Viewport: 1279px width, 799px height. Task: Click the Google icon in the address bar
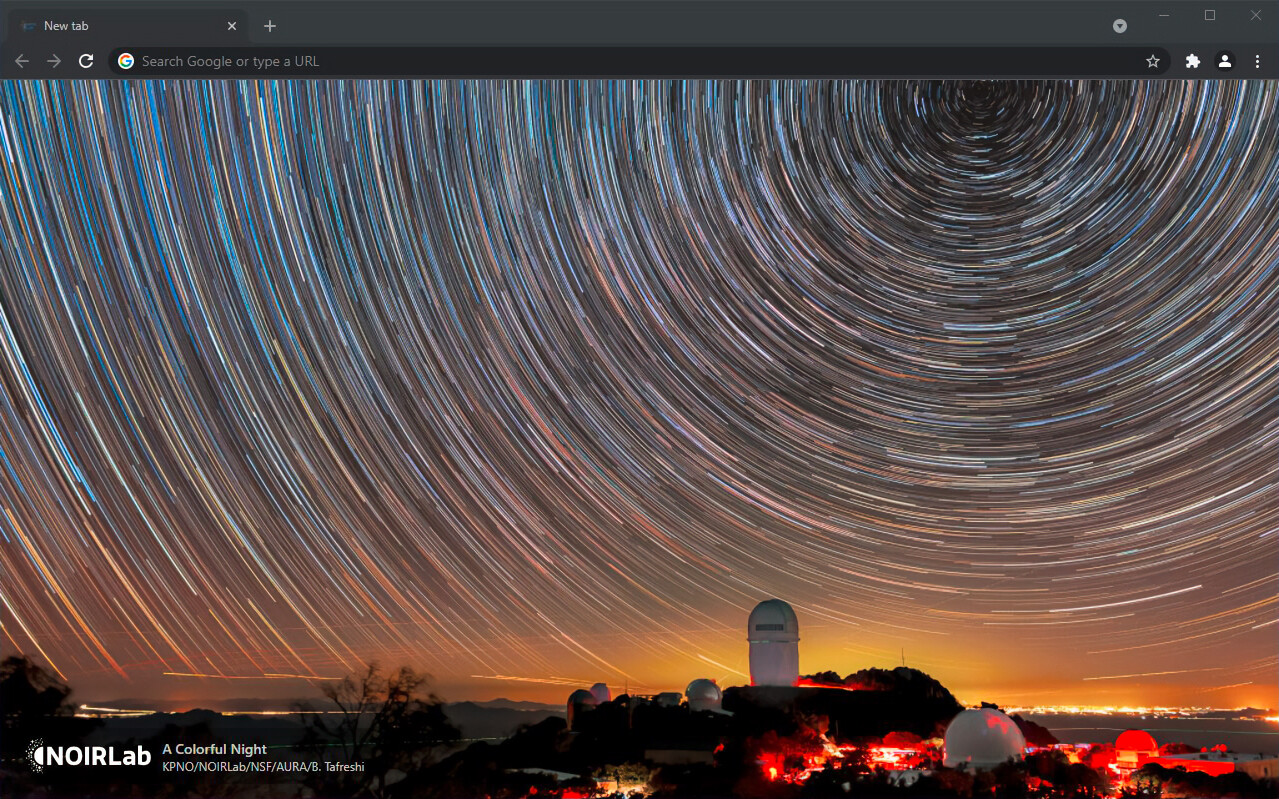[x=126, y=61]
